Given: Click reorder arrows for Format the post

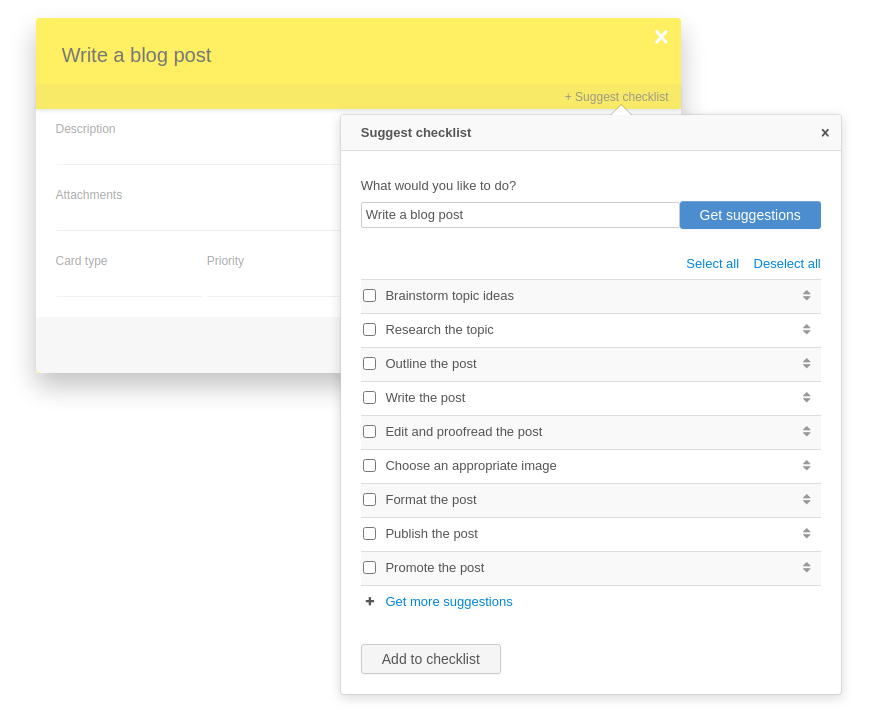Looking at the screenshot, I should [x=806, y=499].
